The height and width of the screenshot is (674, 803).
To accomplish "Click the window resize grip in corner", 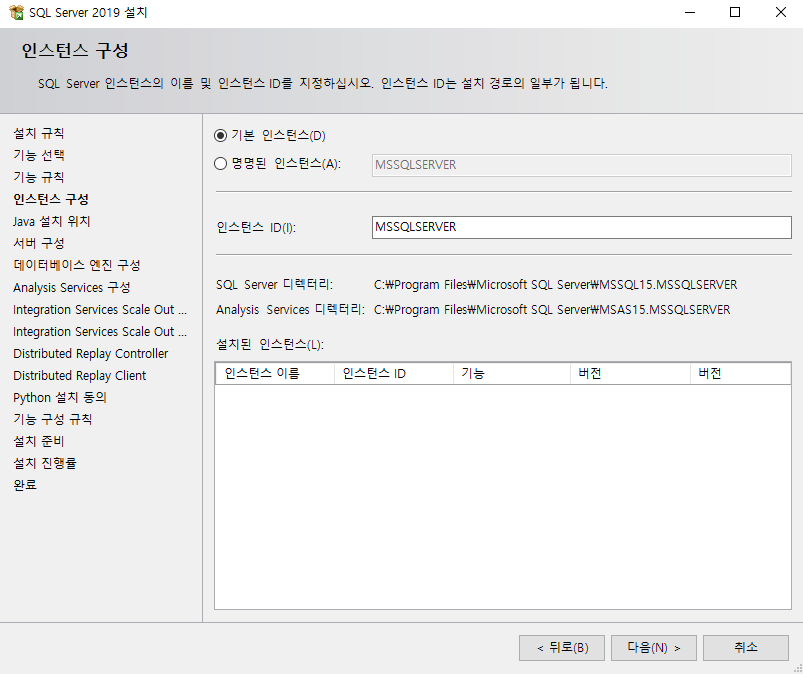I will 798,669.
